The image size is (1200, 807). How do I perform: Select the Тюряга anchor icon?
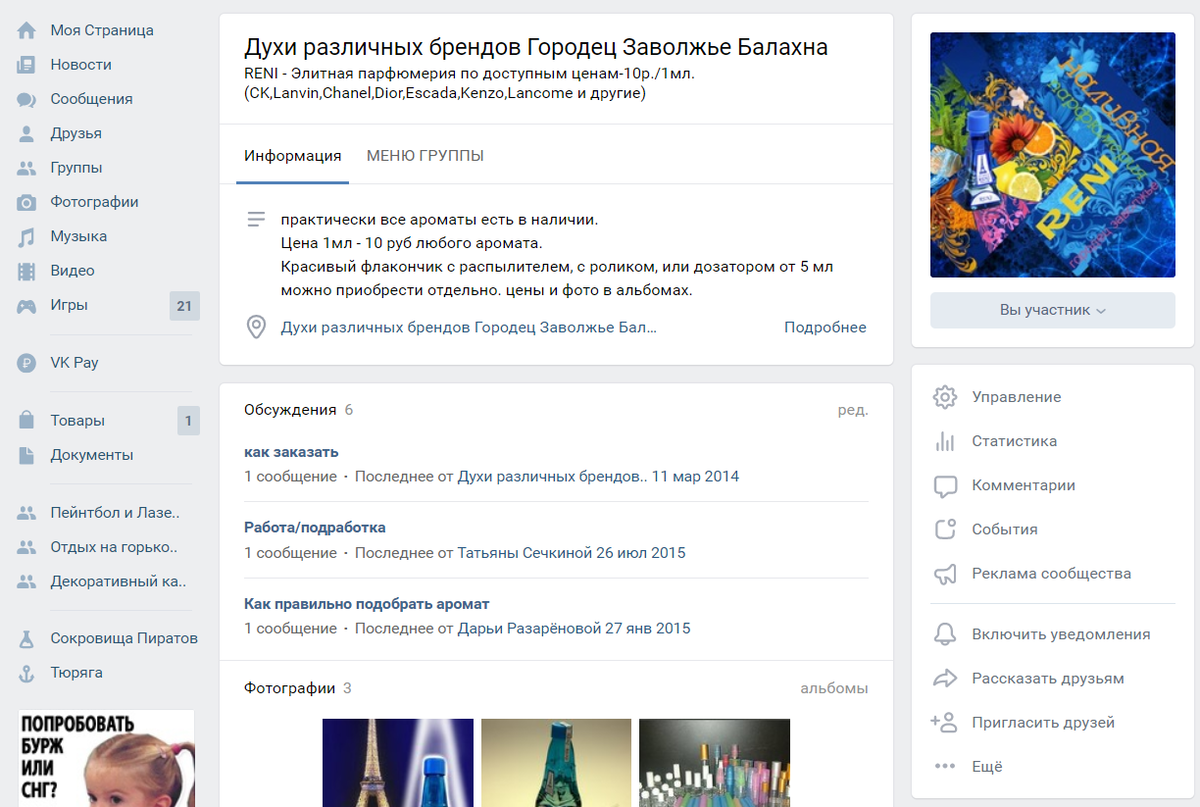[27, 673]
